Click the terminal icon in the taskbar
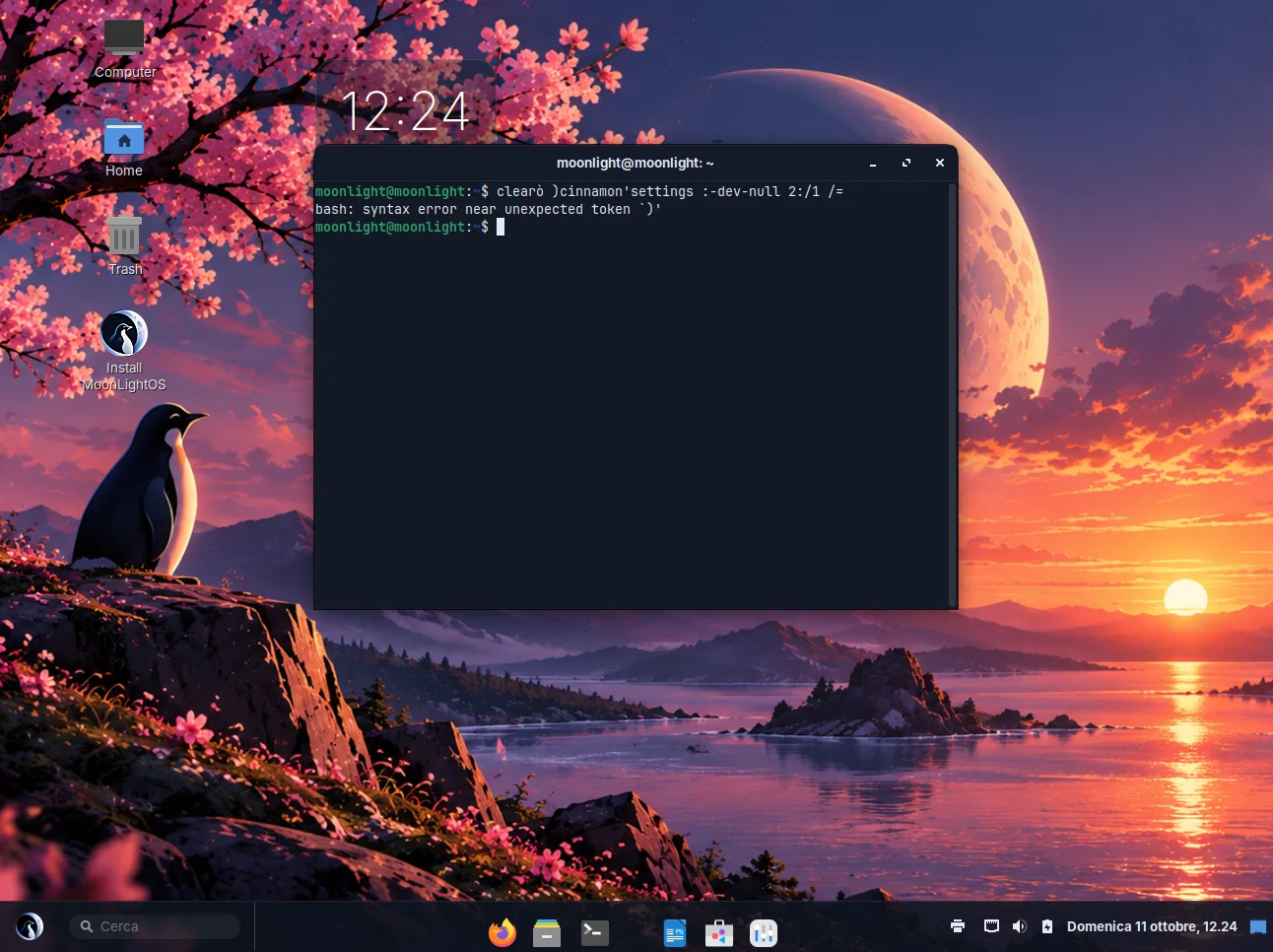The image size is (1273, 952). (595, 932)
